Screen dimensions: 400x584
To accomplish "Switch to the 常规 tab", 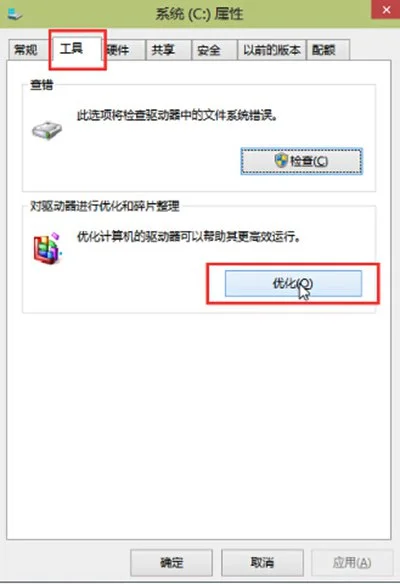I will [26, 50].
